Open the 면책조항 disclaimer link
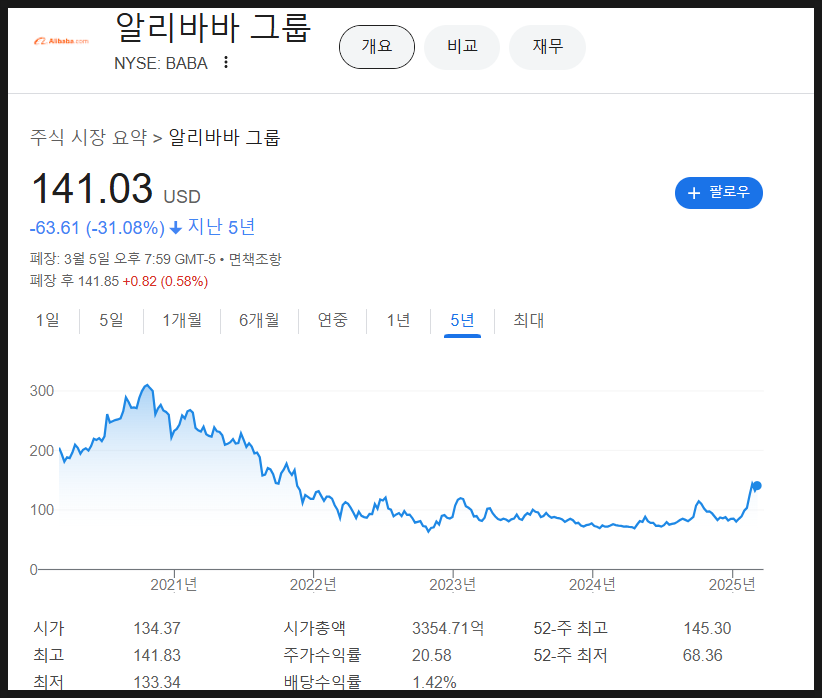This screenshot has width=822, height=698. [x=255, y=259]
